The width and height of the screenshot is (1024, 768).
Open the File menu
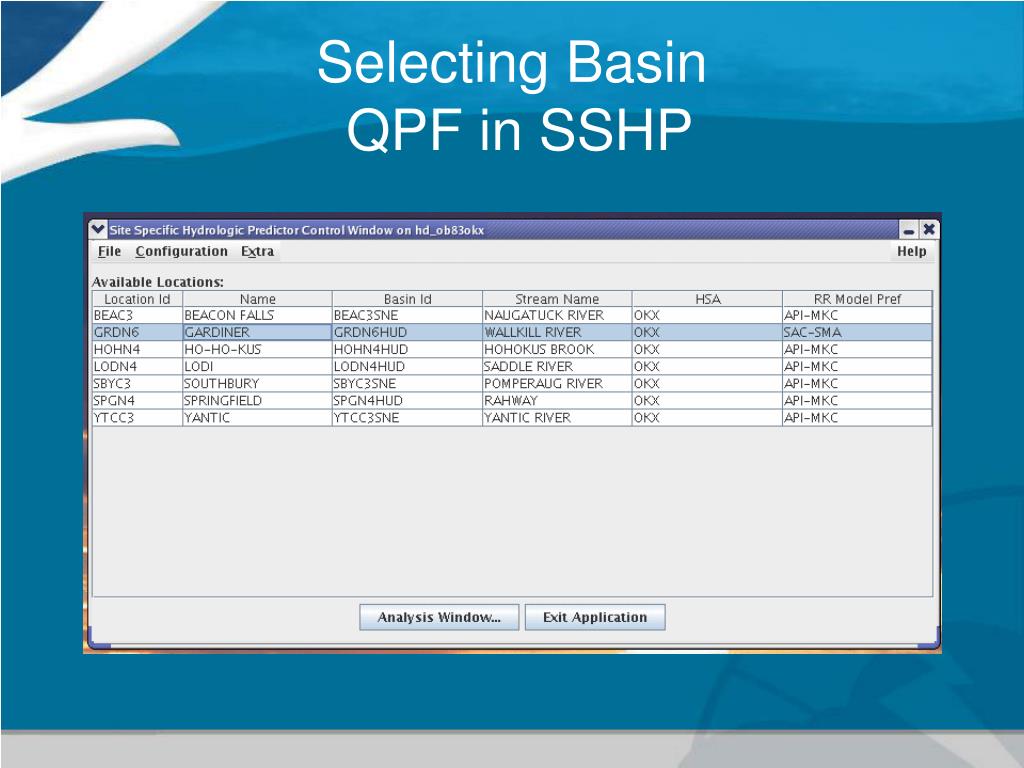point(109,251)
